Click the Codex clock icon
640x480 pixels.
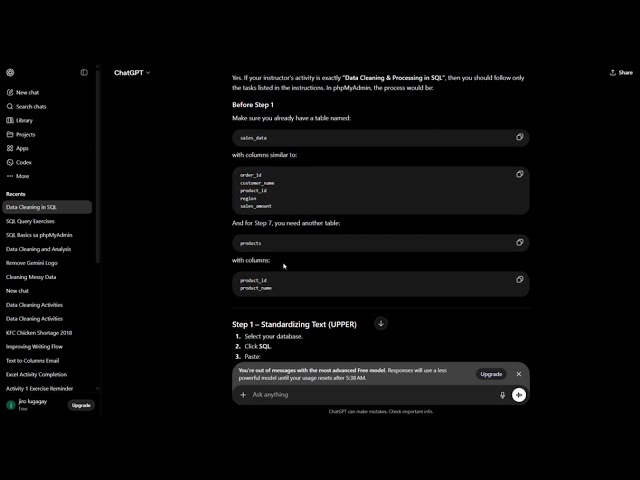(10, 162)
